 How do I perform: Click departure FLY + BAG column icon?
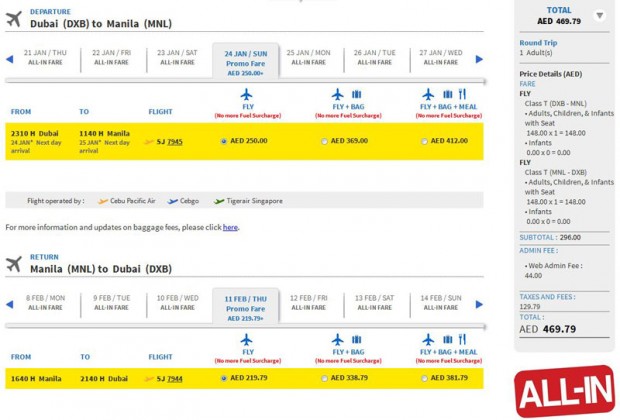(347, 95)
